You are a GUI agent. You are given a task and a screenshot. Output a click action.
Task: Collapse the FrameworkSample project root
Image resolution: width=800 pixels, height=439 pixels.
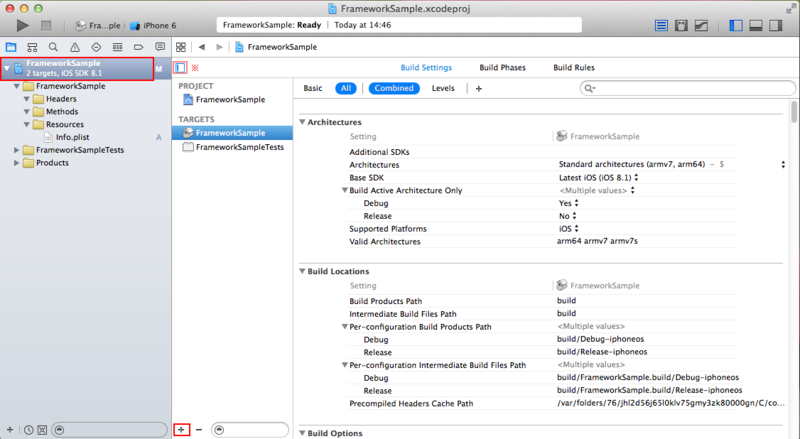pyautogui.click(x=7, y=68)
